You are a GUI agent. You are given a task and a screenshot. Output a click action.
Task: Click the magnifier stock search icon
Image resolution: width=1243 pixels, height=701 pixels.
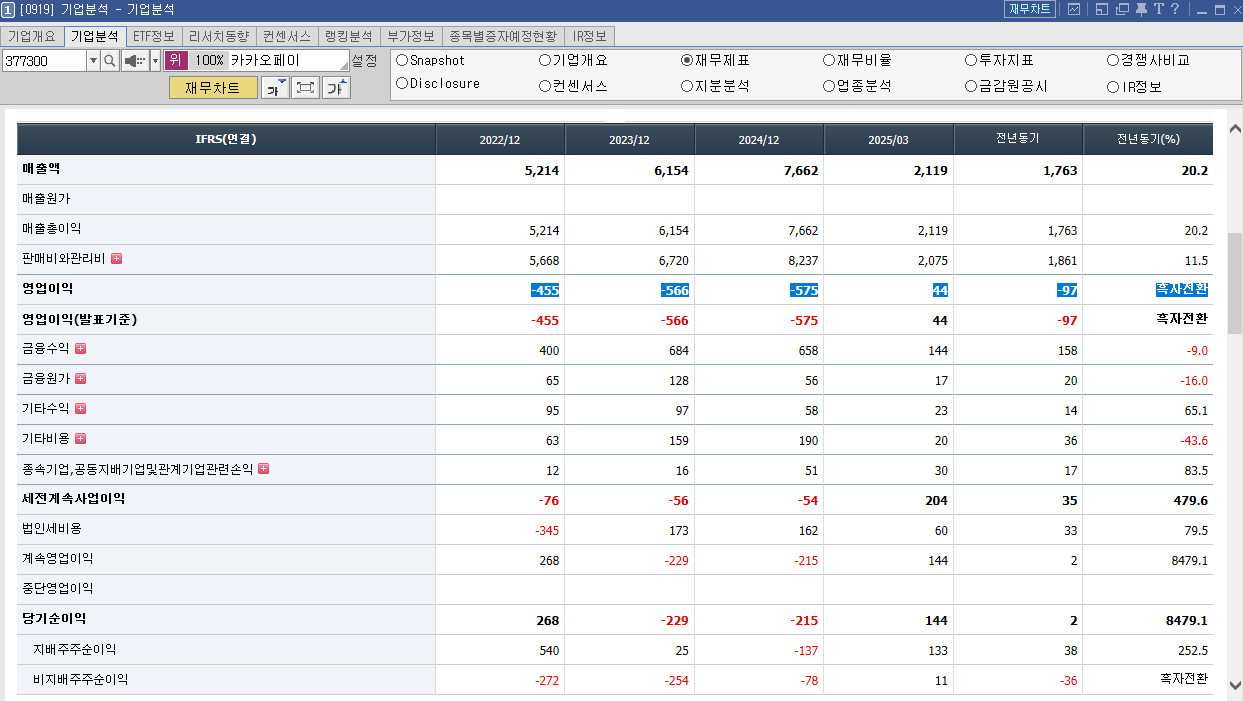point(110,61)
